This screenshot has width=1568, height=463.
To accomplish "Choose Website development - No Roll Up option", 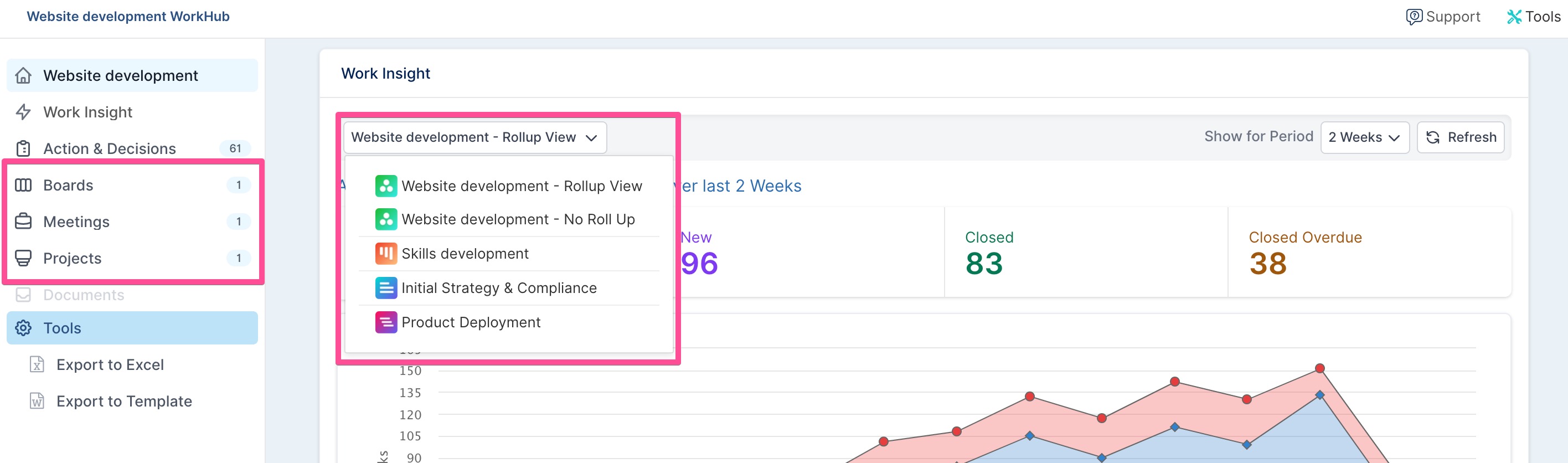I will pos(509,219).
